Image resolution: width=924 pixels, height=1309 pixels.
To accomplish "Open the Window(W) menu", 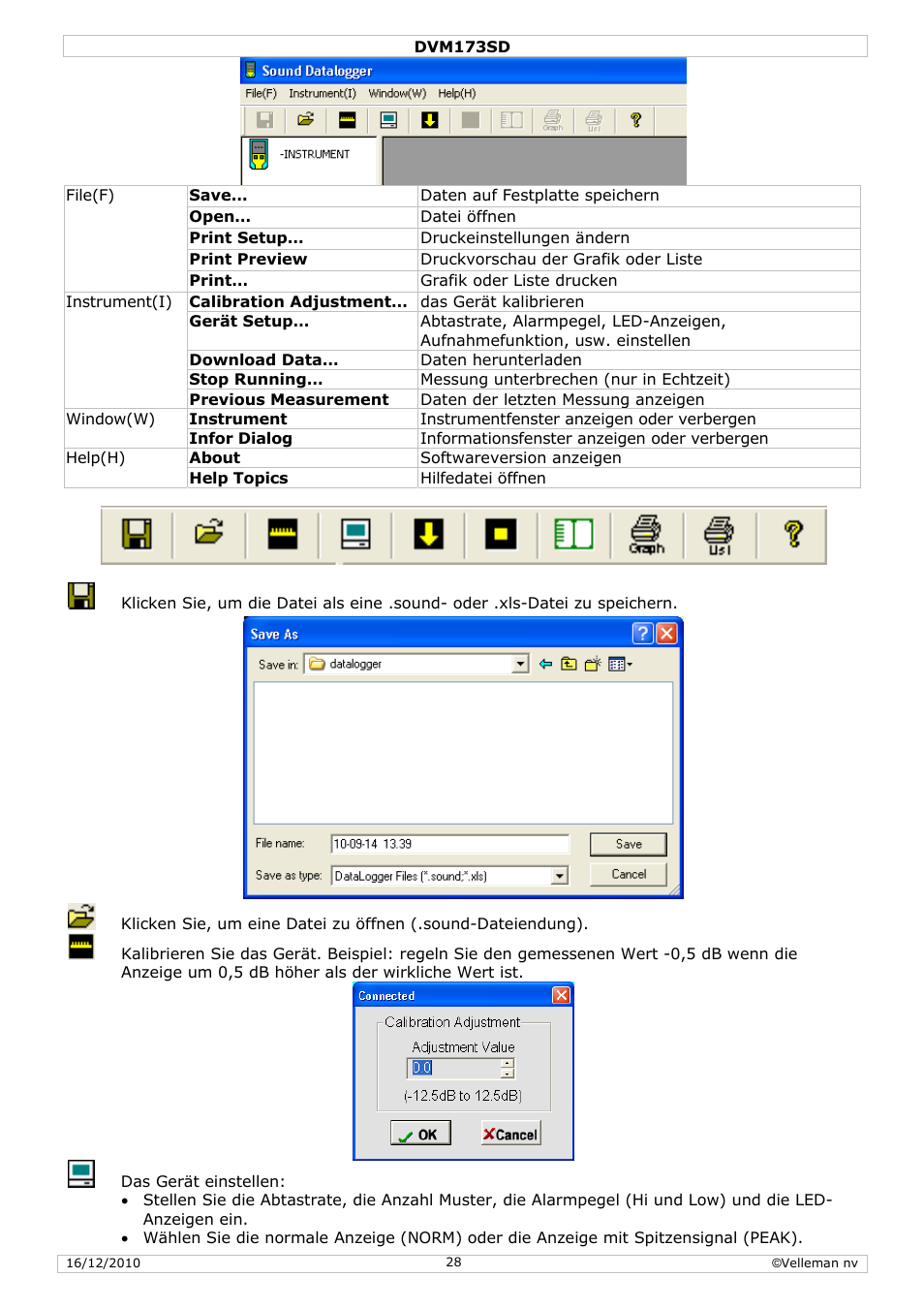I will tap(397, 93).
